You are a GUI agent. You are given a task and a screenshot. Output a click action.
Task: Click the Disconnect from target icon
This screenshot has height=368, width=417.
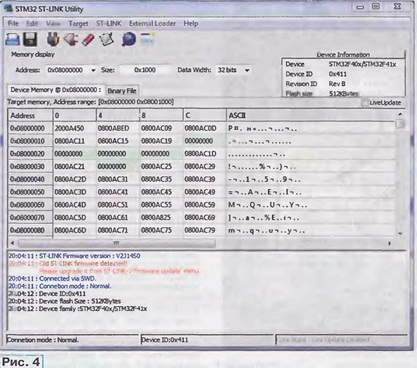[x=71, y=40]
